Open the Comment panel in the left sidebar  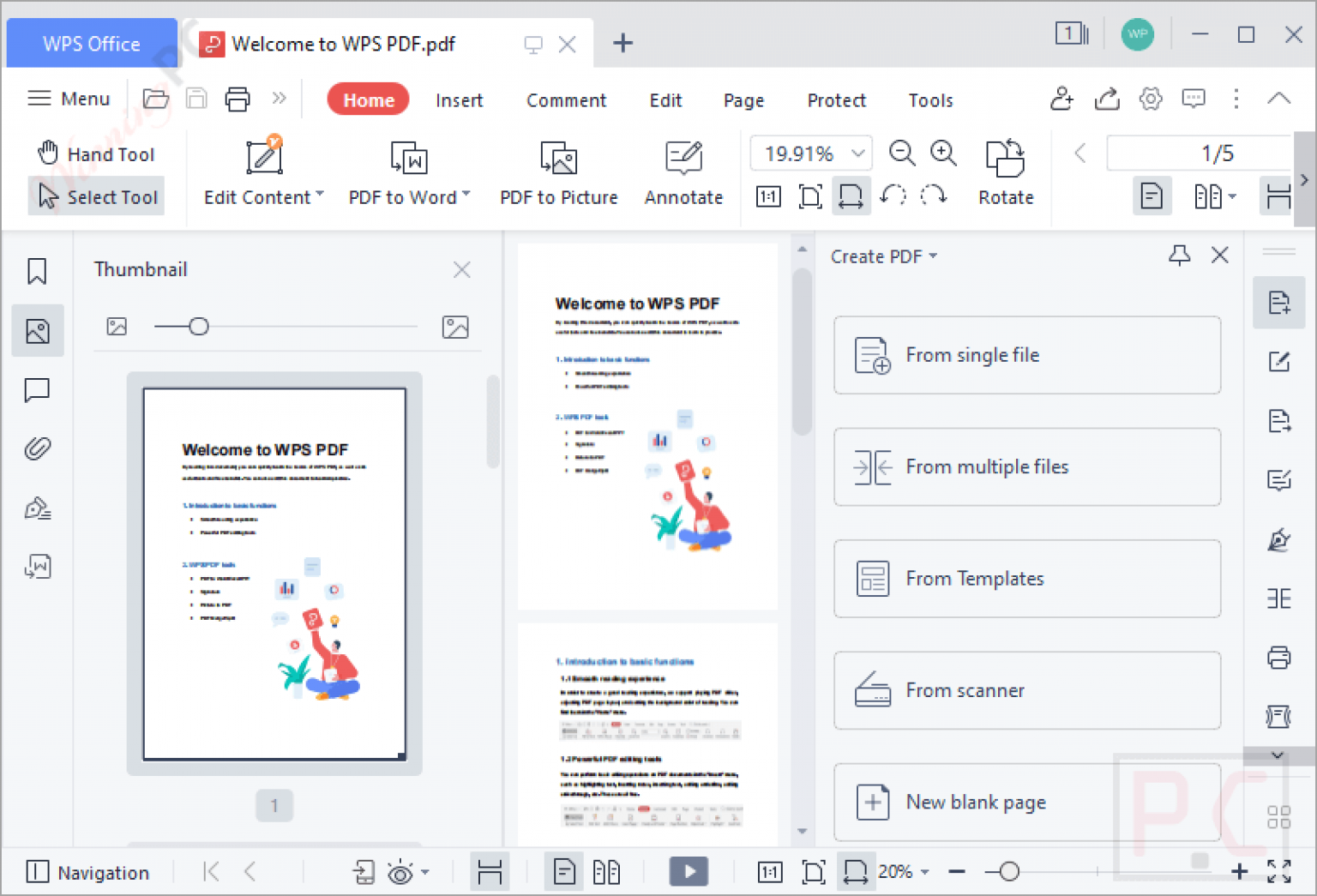coord(37,390)
